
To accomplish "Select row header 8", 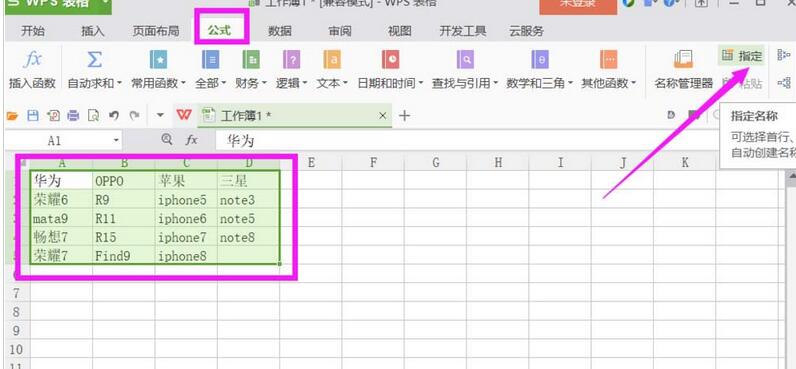I will pyautogui.click(x=16, y=312).
